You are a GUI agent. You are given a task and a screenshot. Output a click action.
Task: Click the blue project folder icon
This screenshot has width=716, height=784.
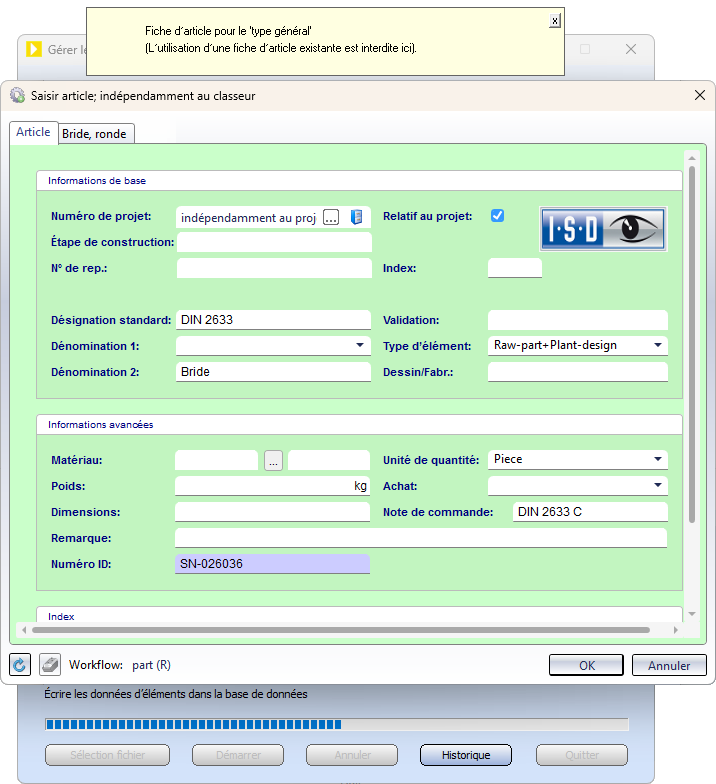(x=356, y=217)
